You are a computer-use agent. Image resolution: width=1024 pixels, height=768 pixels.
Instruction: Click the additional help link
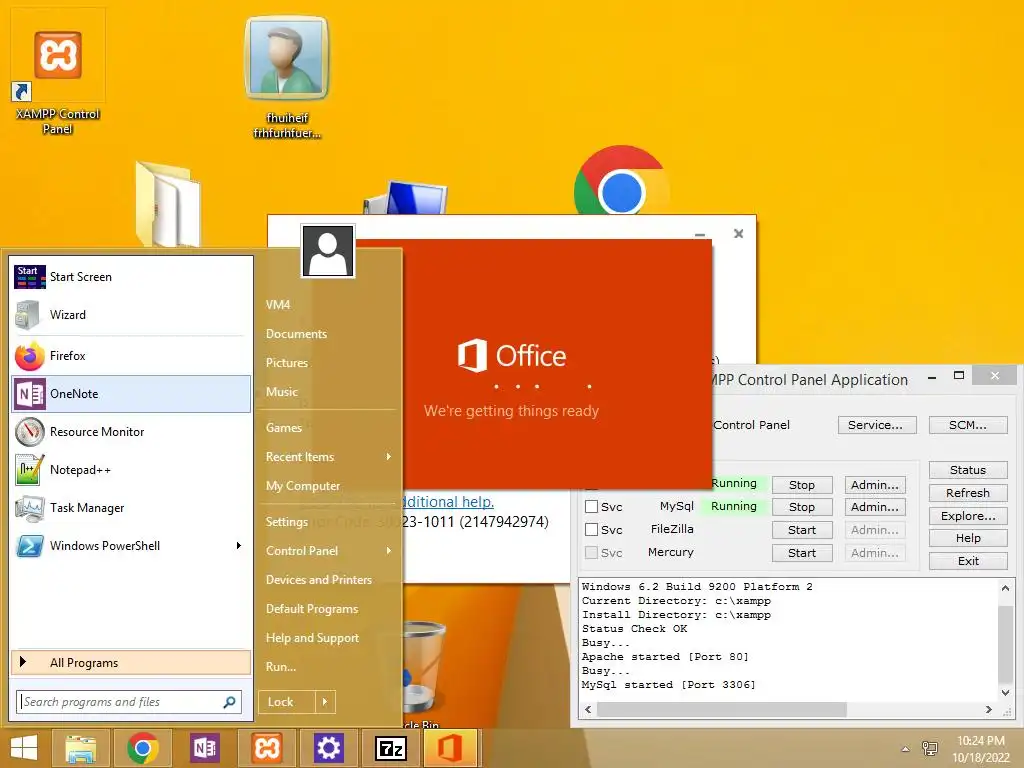pyautogui.click(x=448, y=502)
